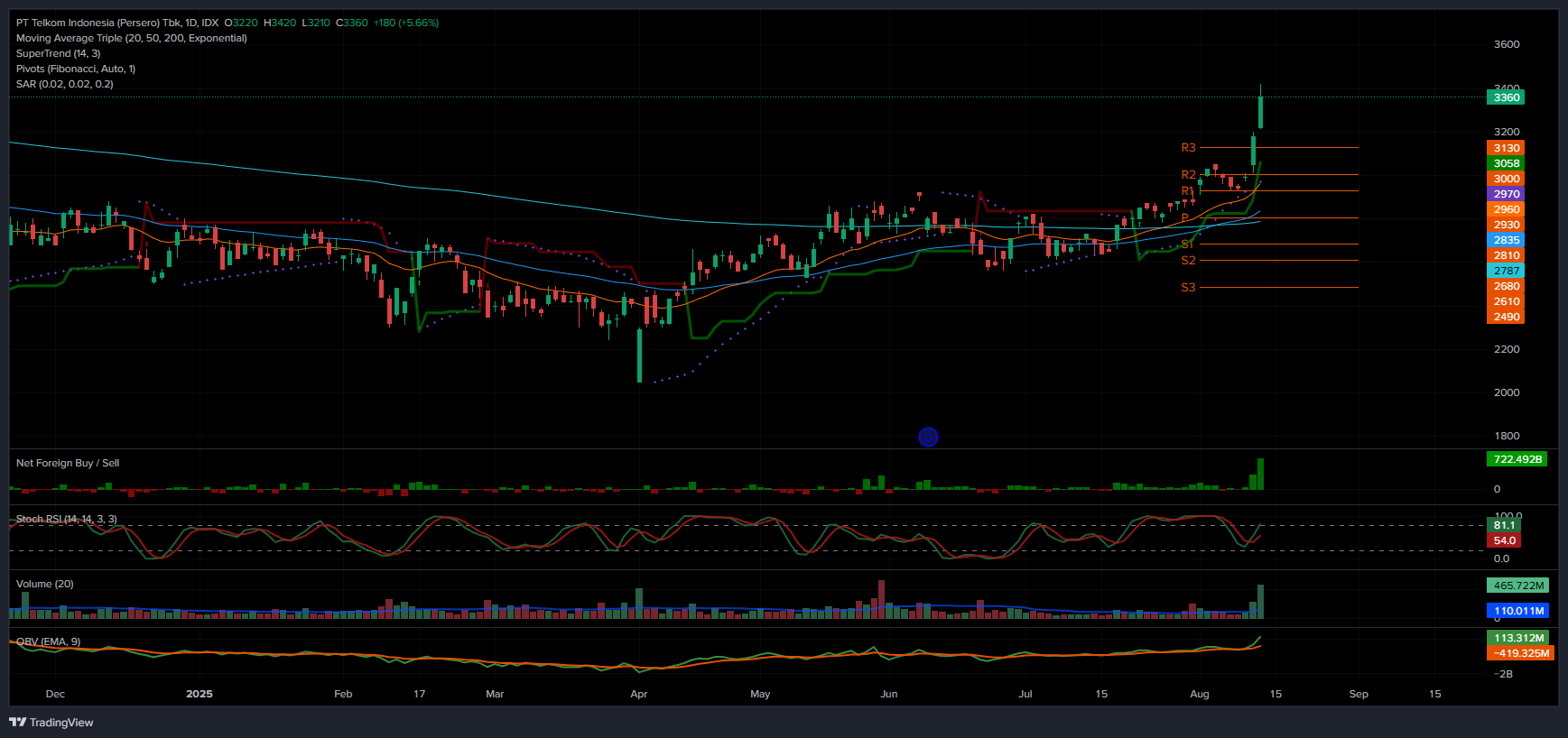Click the blue 110.011M volume average label
Screen dimensions: 1568x738
click(x=1517, y=611)
